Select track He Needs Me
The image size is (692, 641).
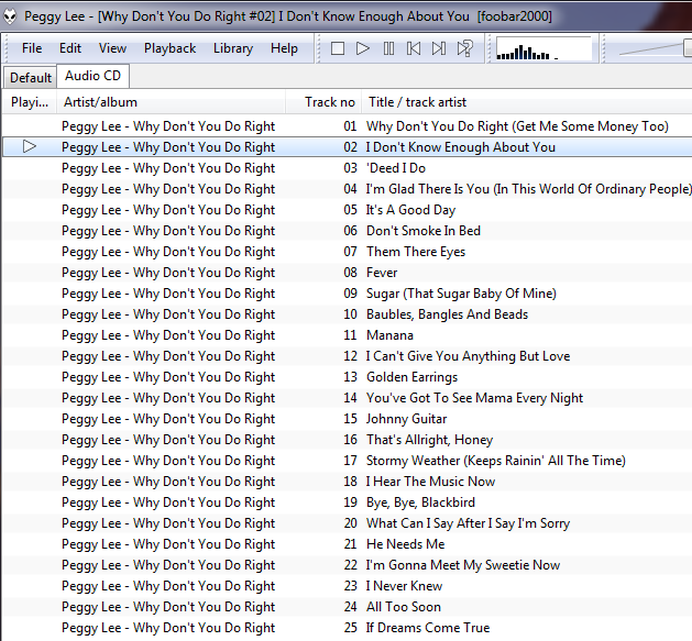click(x=347, y=544)
